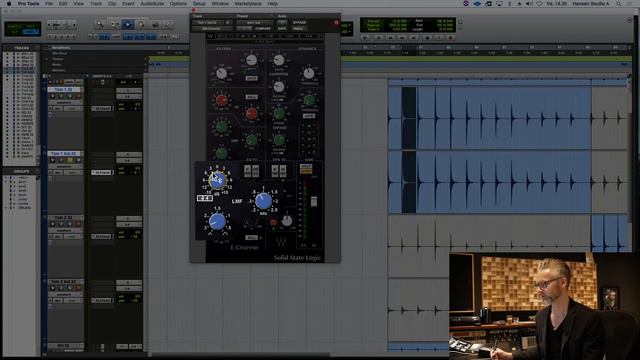
Task: Toggle the filter SPLIT button
Action: click(x=251, y=78)
